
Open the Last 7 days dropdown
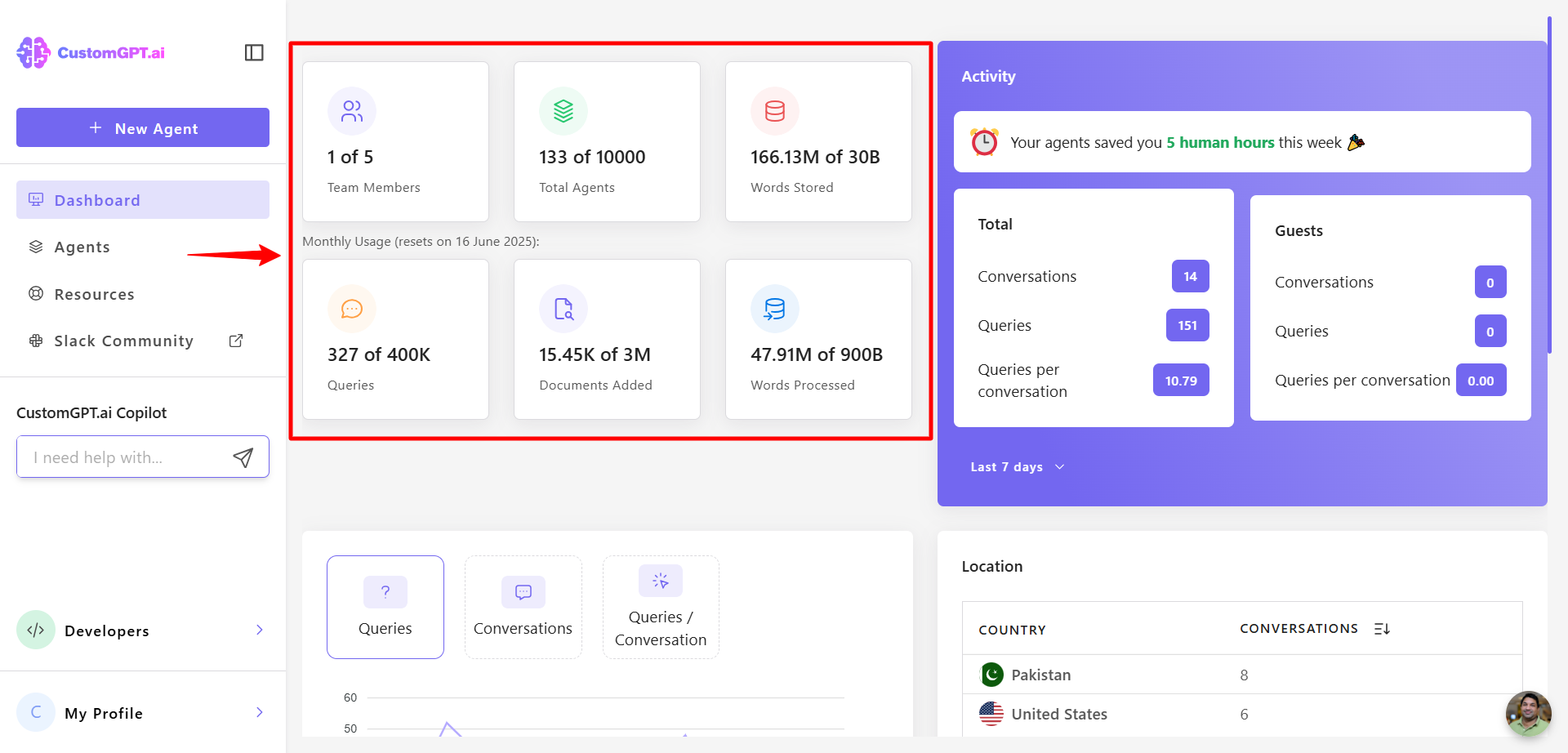(x=1018, y=467)
